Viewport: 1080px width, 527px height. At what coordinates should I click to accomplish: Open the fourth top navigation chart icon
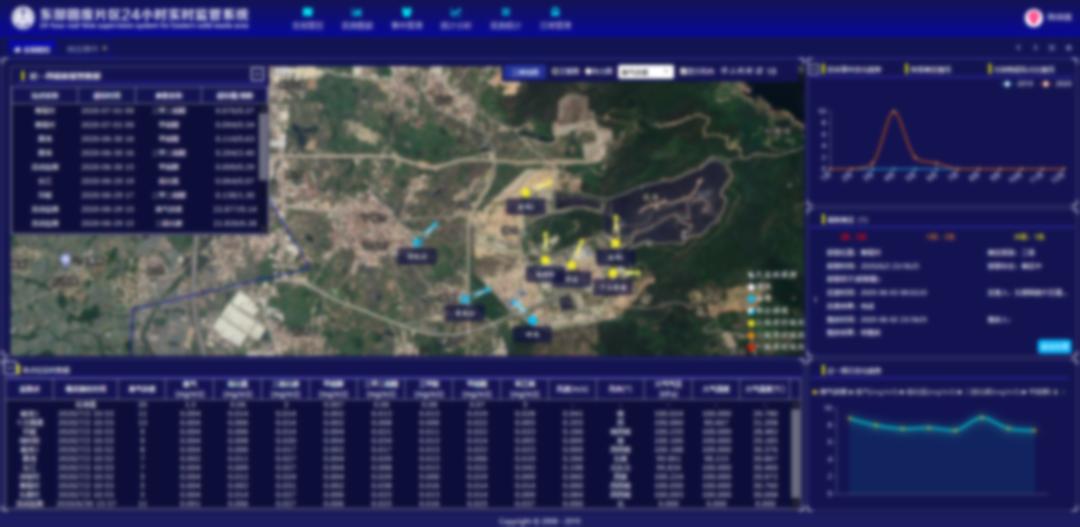pyautogui.click(x=455, y=12)
